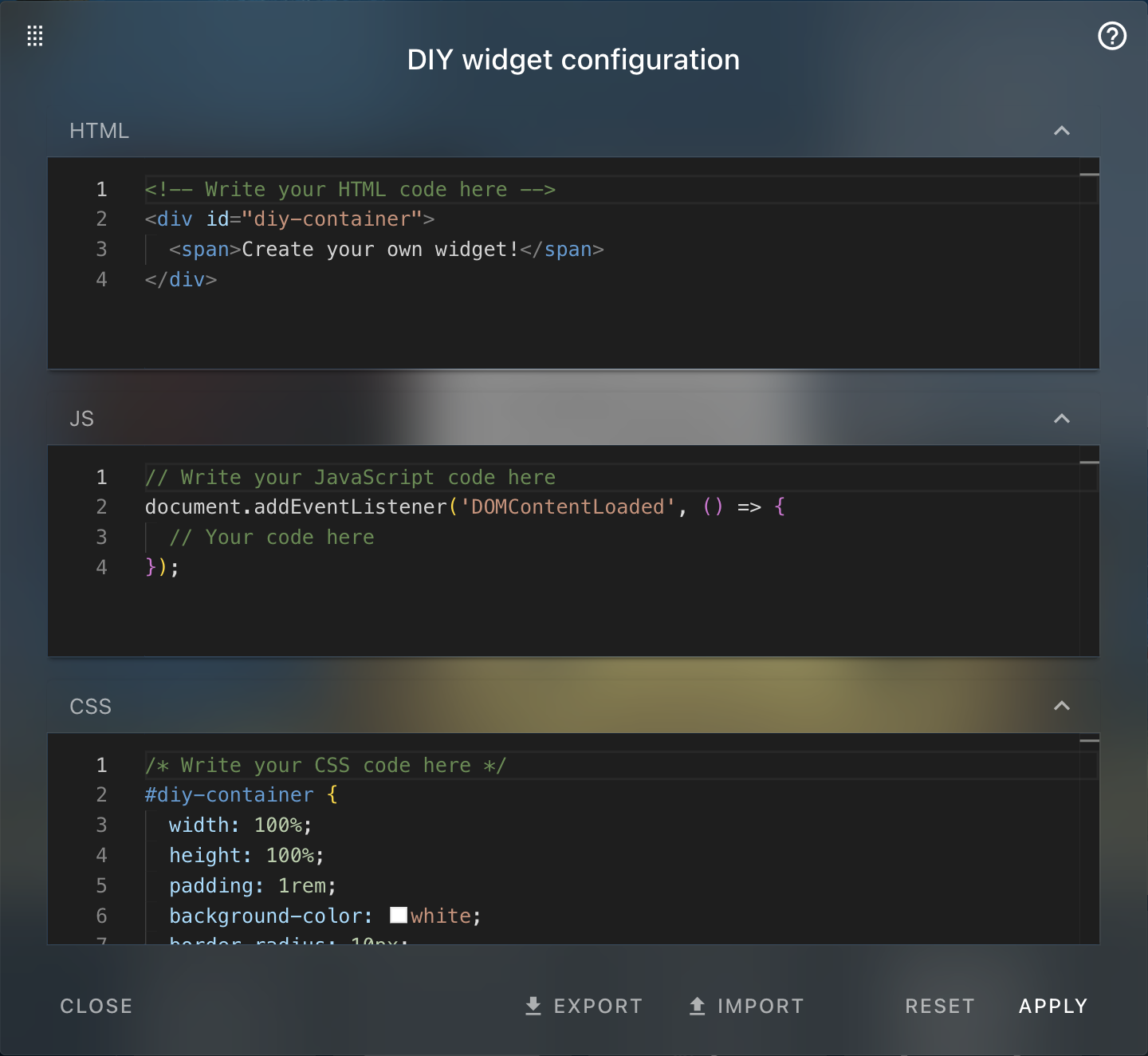
Task: Click the white color swatch in CSS
Action: [x=399, y=915]
